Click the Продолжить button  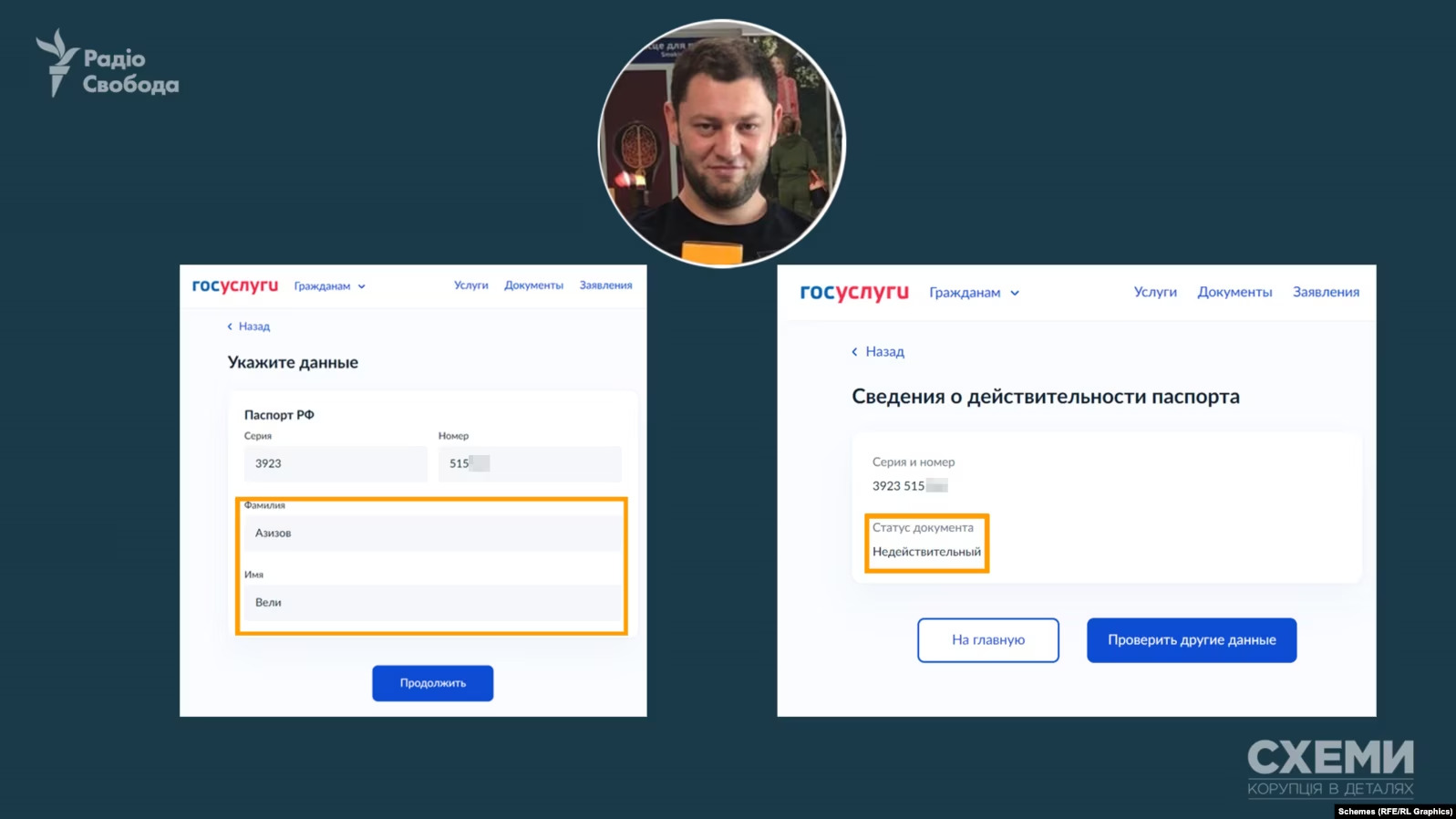tap(432, 683)
